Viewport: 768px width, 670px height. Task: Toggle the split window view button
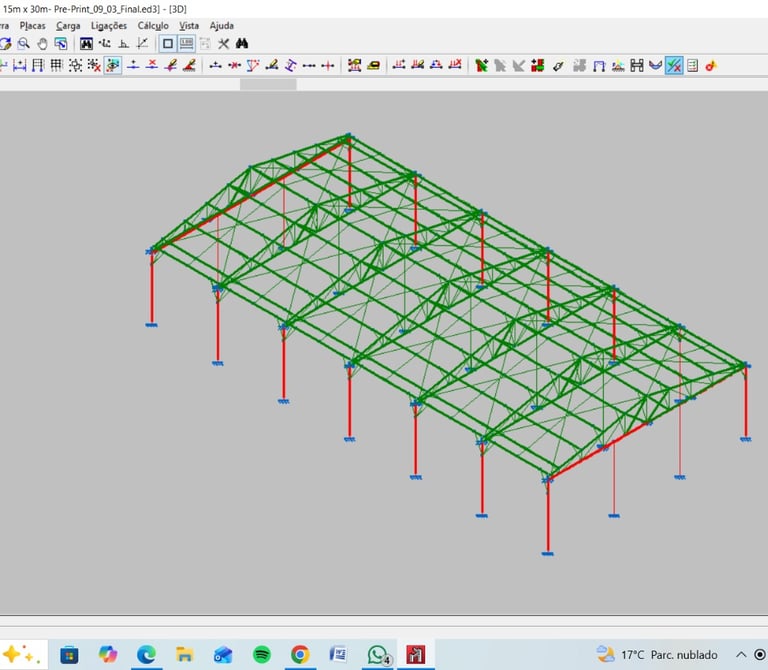[x=186, y=44]
